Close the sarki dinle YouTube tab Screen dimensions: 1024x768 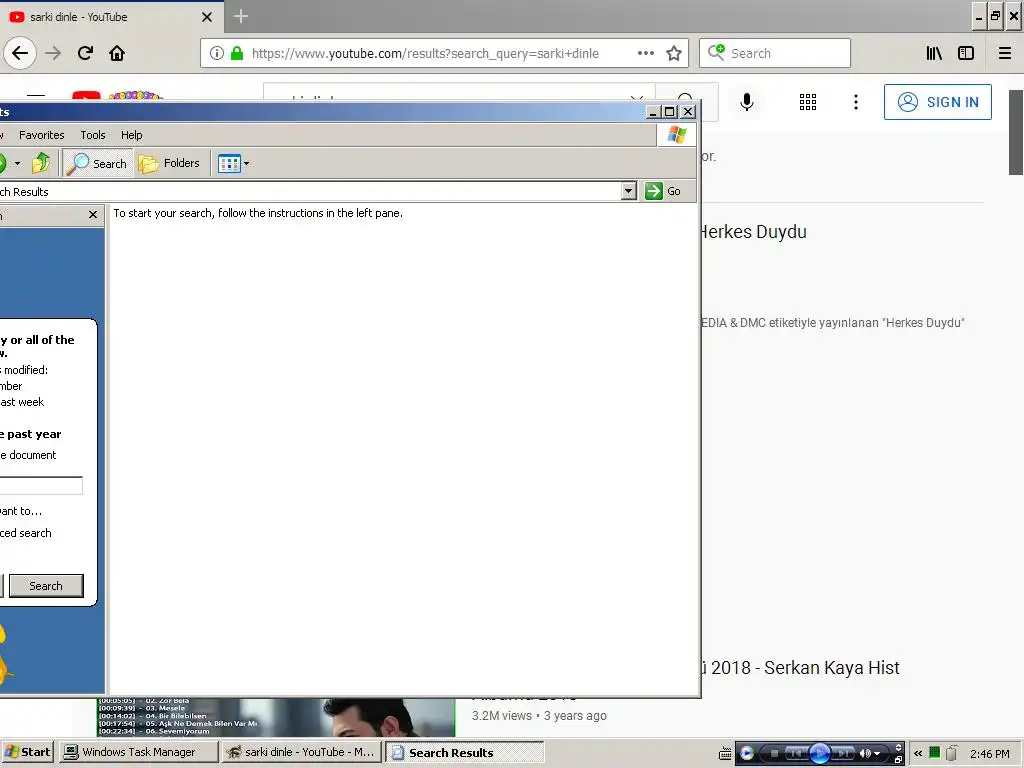coord(207,17)
